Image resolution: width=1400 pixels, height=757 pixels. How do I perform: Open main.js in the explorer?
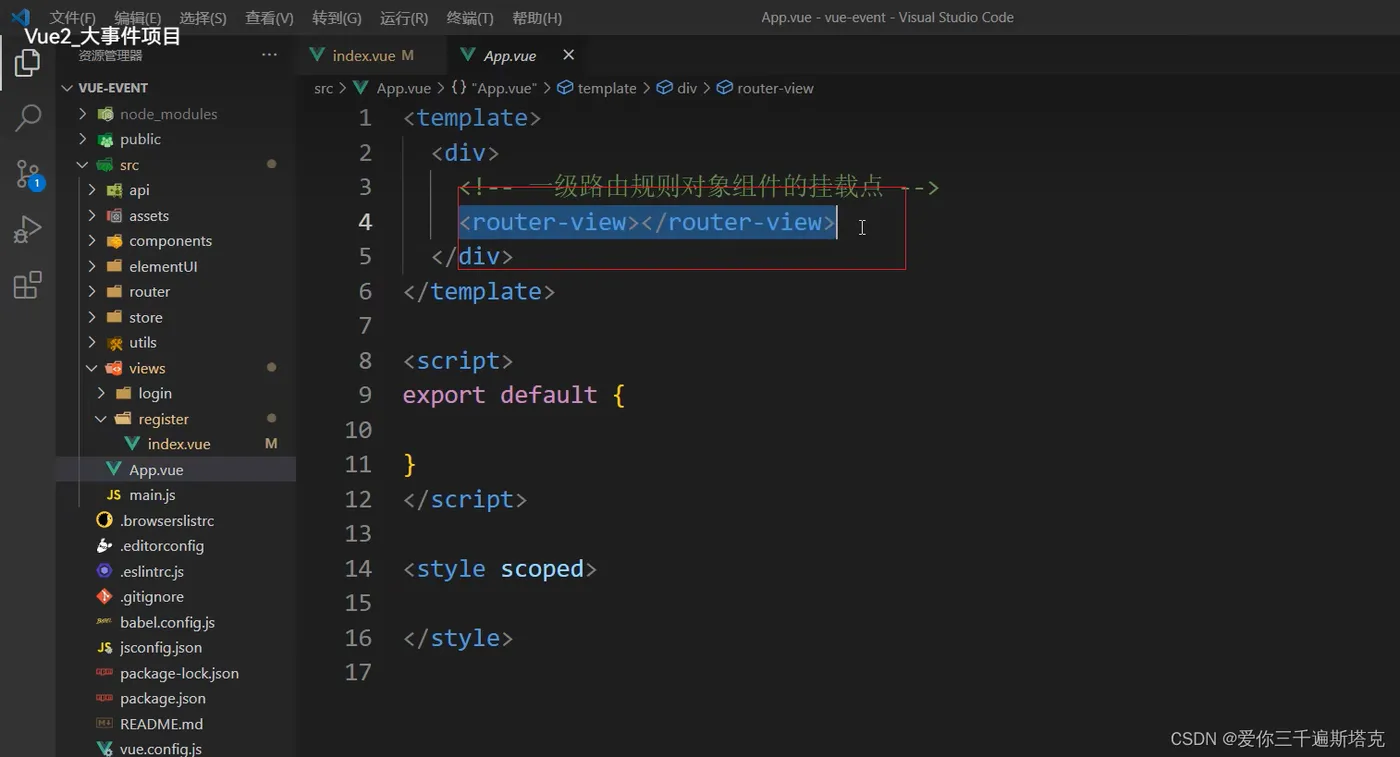tap(176, 495)
